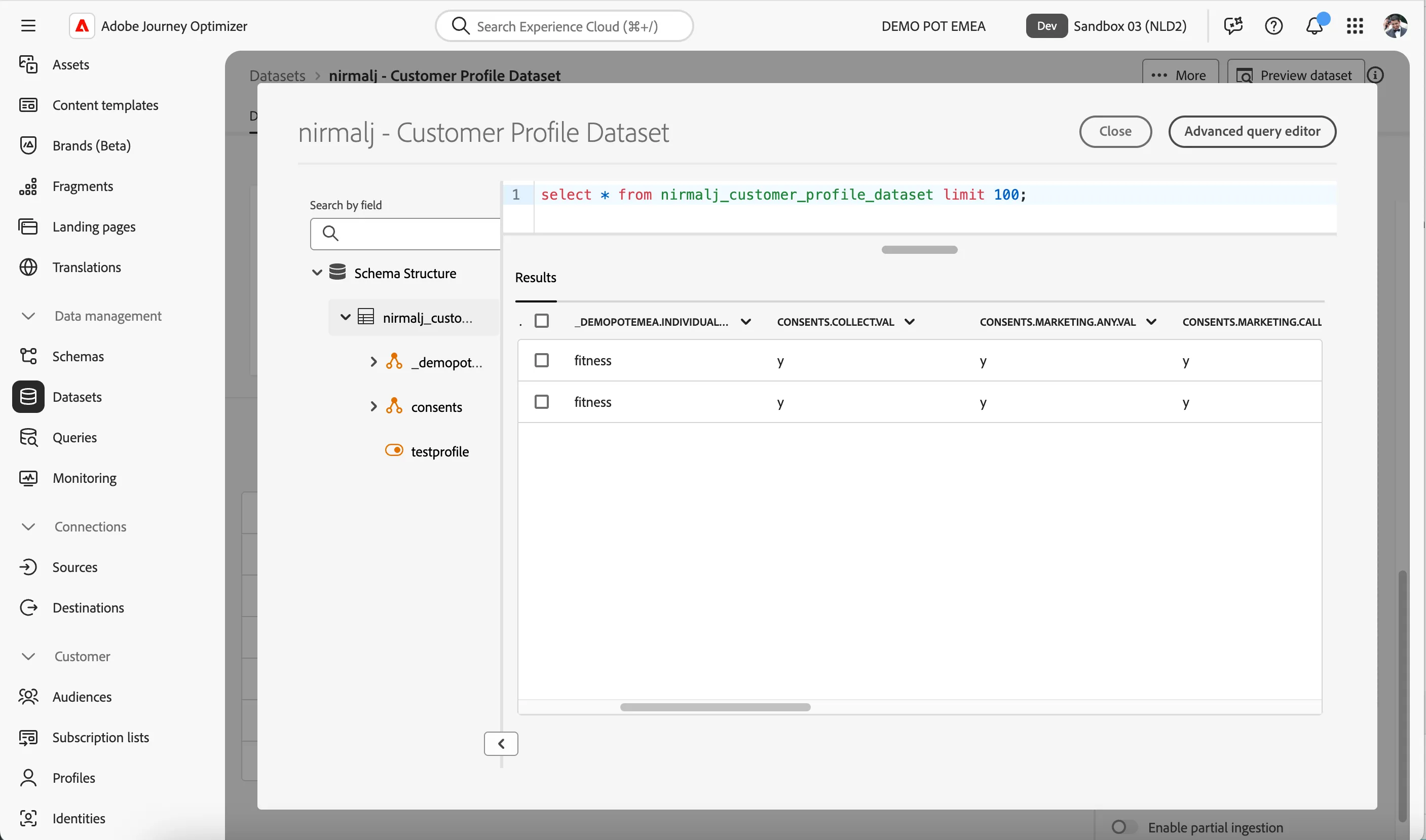This screenshot has height=840, width=1426.
Task: Open Sources icon in sidebar
Action: click(x=28, y=567)
